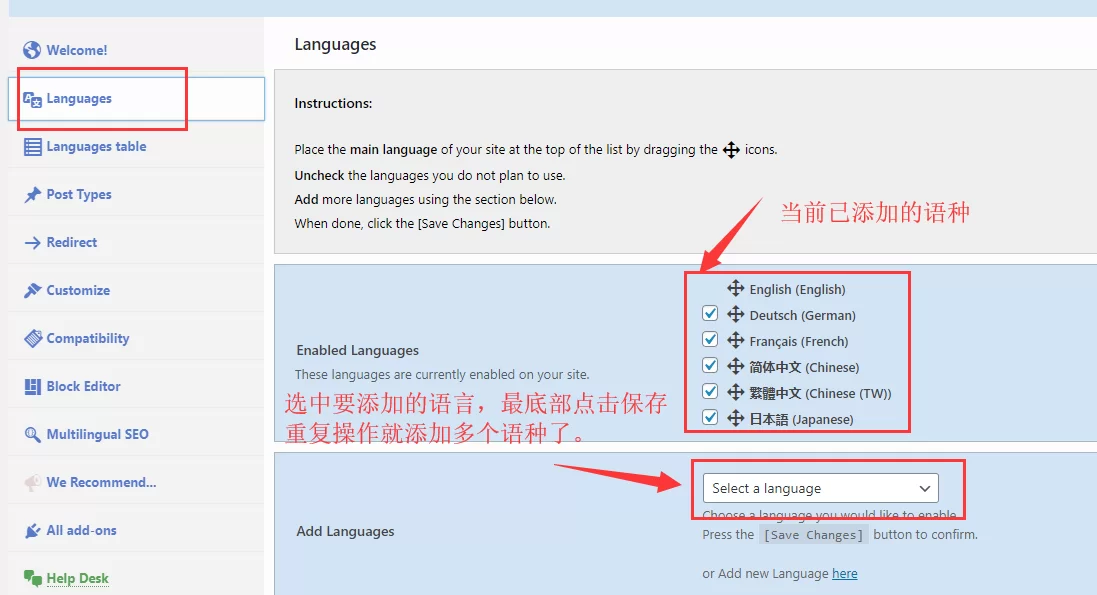Open the Welcome! sidebar tab

click(x=136, y=50)
